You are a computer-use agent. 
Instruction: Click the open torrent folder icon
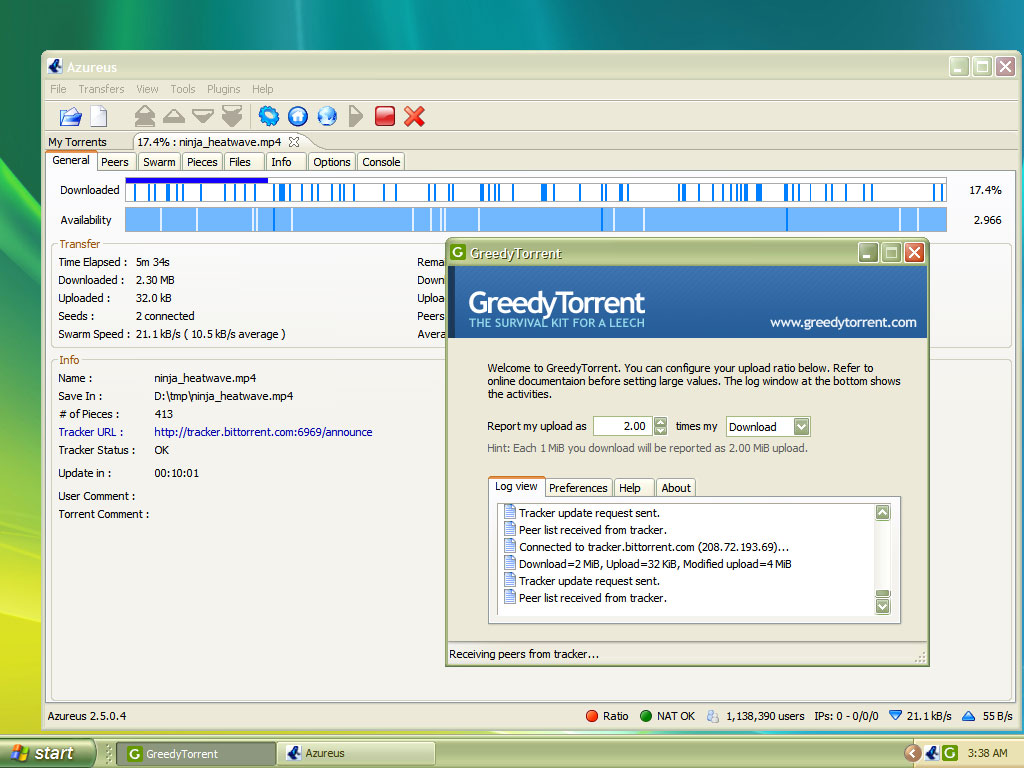(71, 117)
